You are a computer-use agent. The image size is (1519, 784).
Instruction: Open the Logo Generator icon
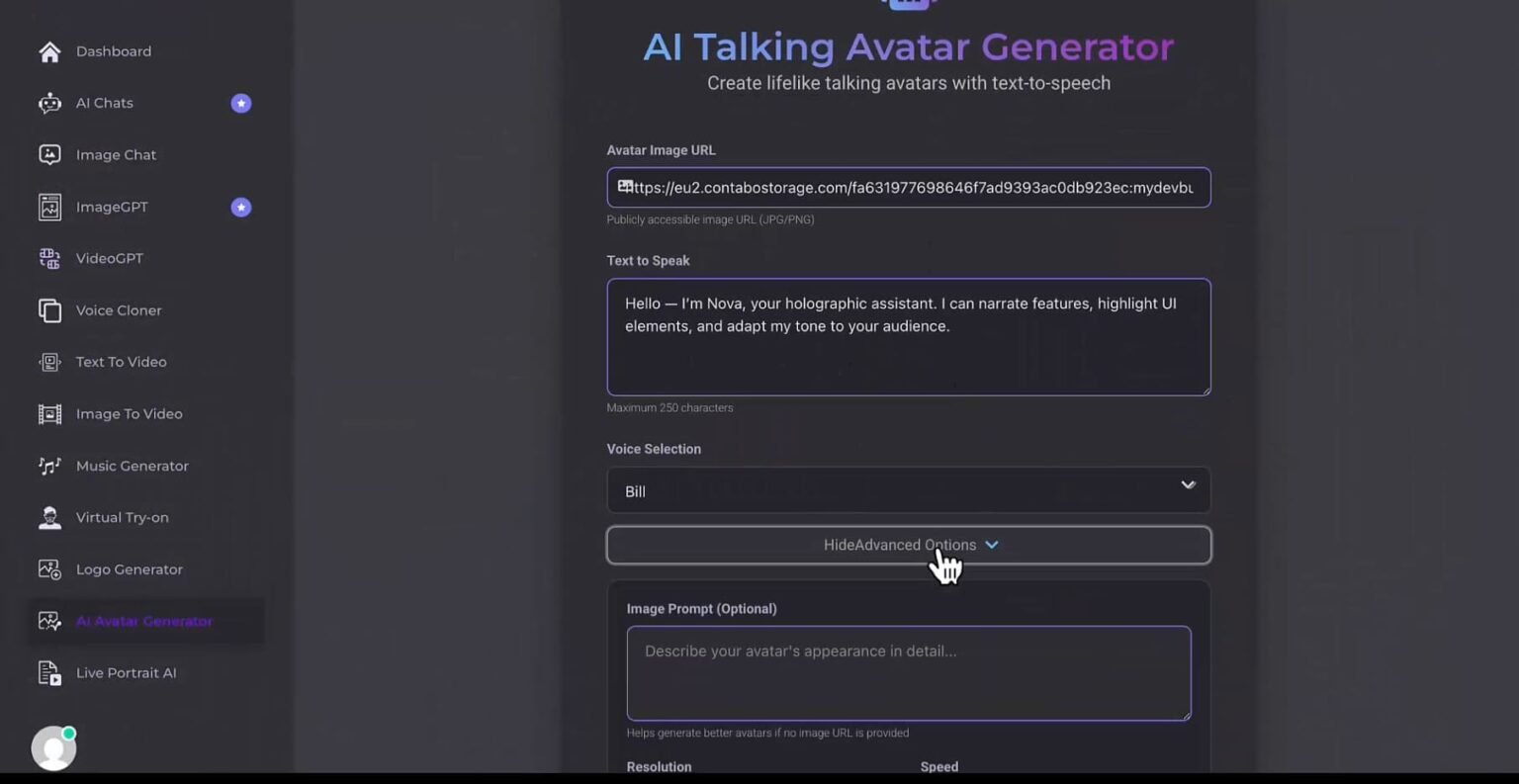49,569
